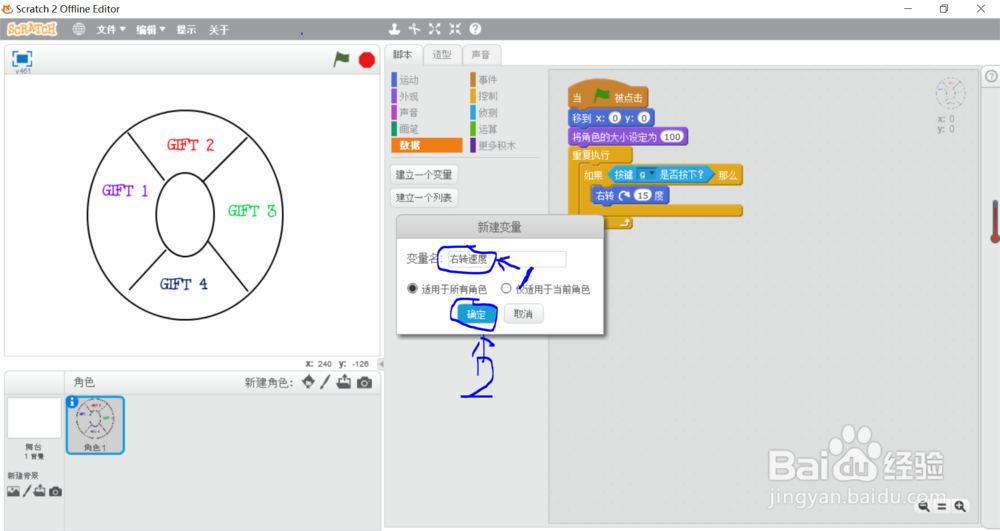
Task: Open the 文件 menu
Action: click(x=111, y=29)
